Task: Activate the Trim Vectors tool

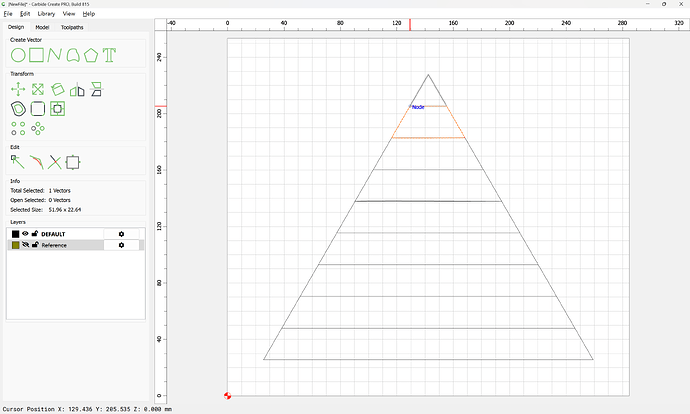Action: tap(36, 162)
